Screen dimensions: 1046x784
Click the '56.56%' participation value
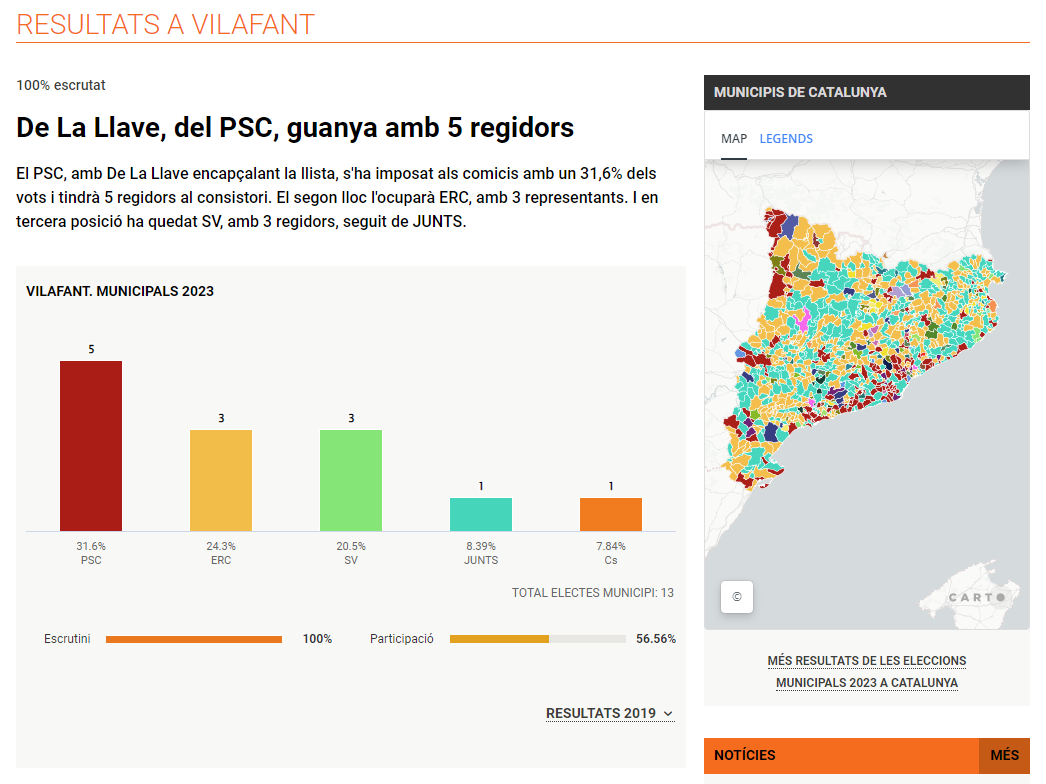pyautogui.click(x=656, y=639)
